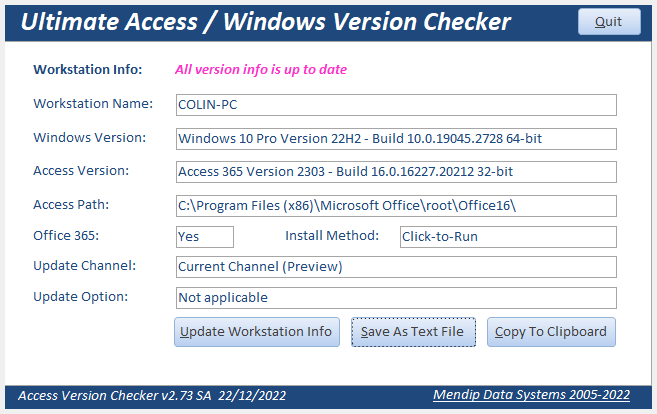The image size is (657, 414).
Task: Select the Workstation Name field showing COLIN-PC
Action: 395,104
